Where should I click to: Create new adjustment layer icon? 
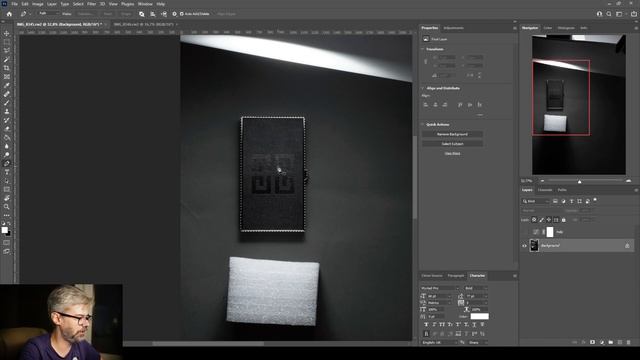click(602, 342)
